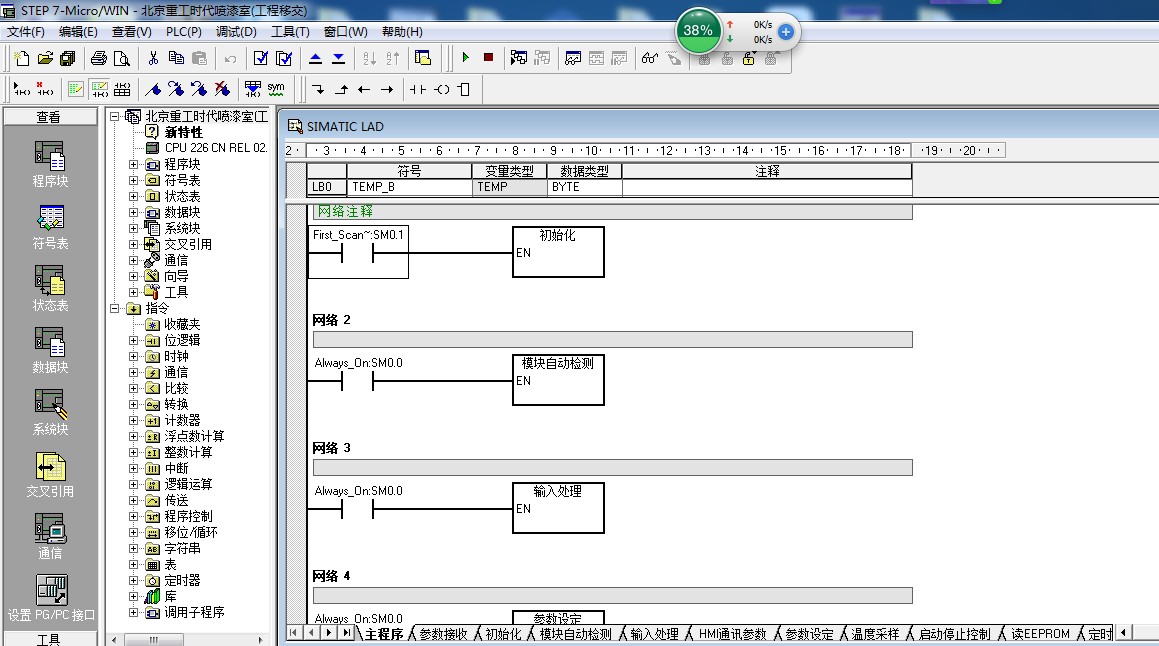Expand the 调用子程序 folder
Viewport: 1159px width, 646px height.
pyautogui.click(x=134, y=613)
